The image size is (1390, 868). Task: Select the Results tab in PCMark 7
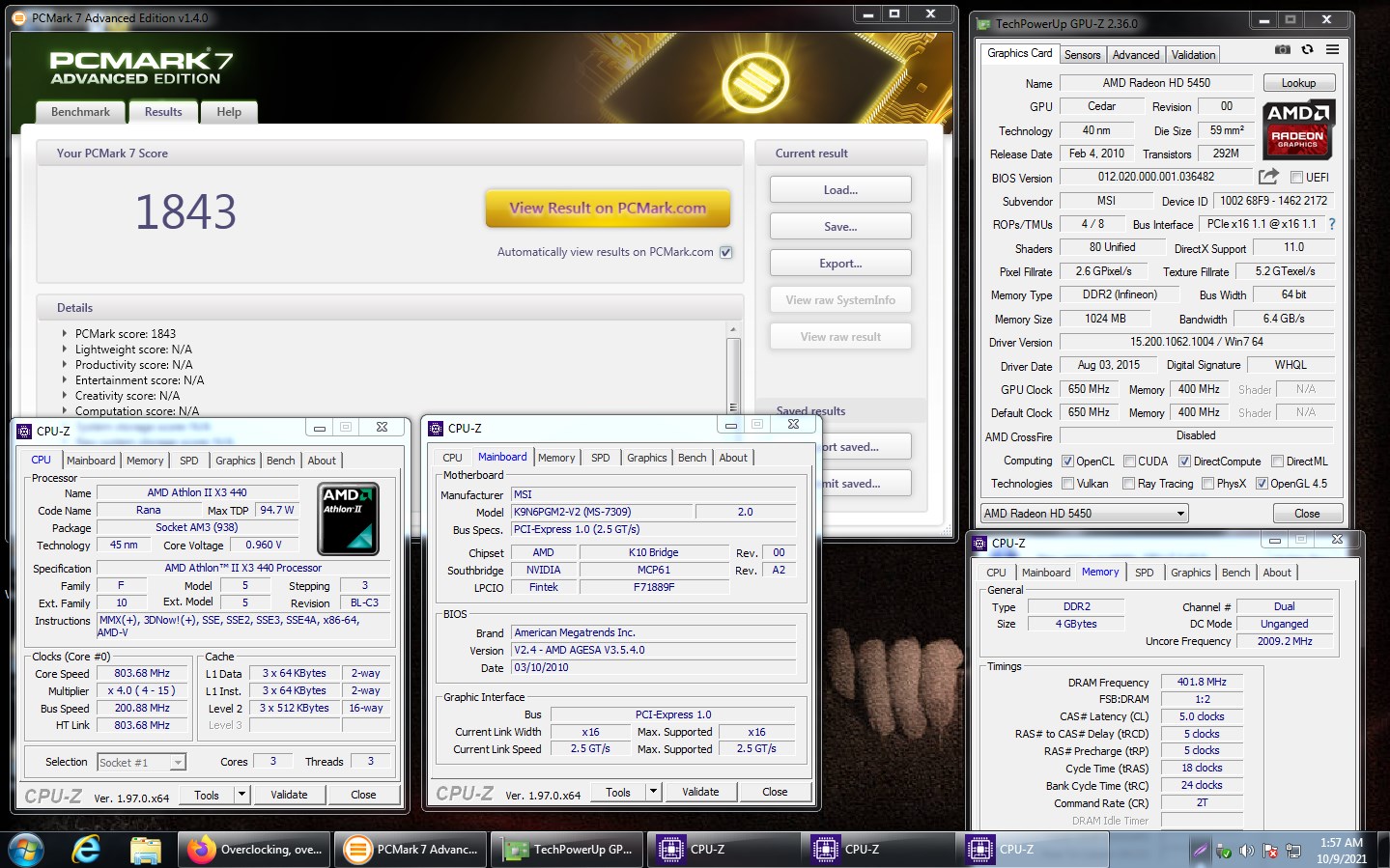tap(163, 112)
